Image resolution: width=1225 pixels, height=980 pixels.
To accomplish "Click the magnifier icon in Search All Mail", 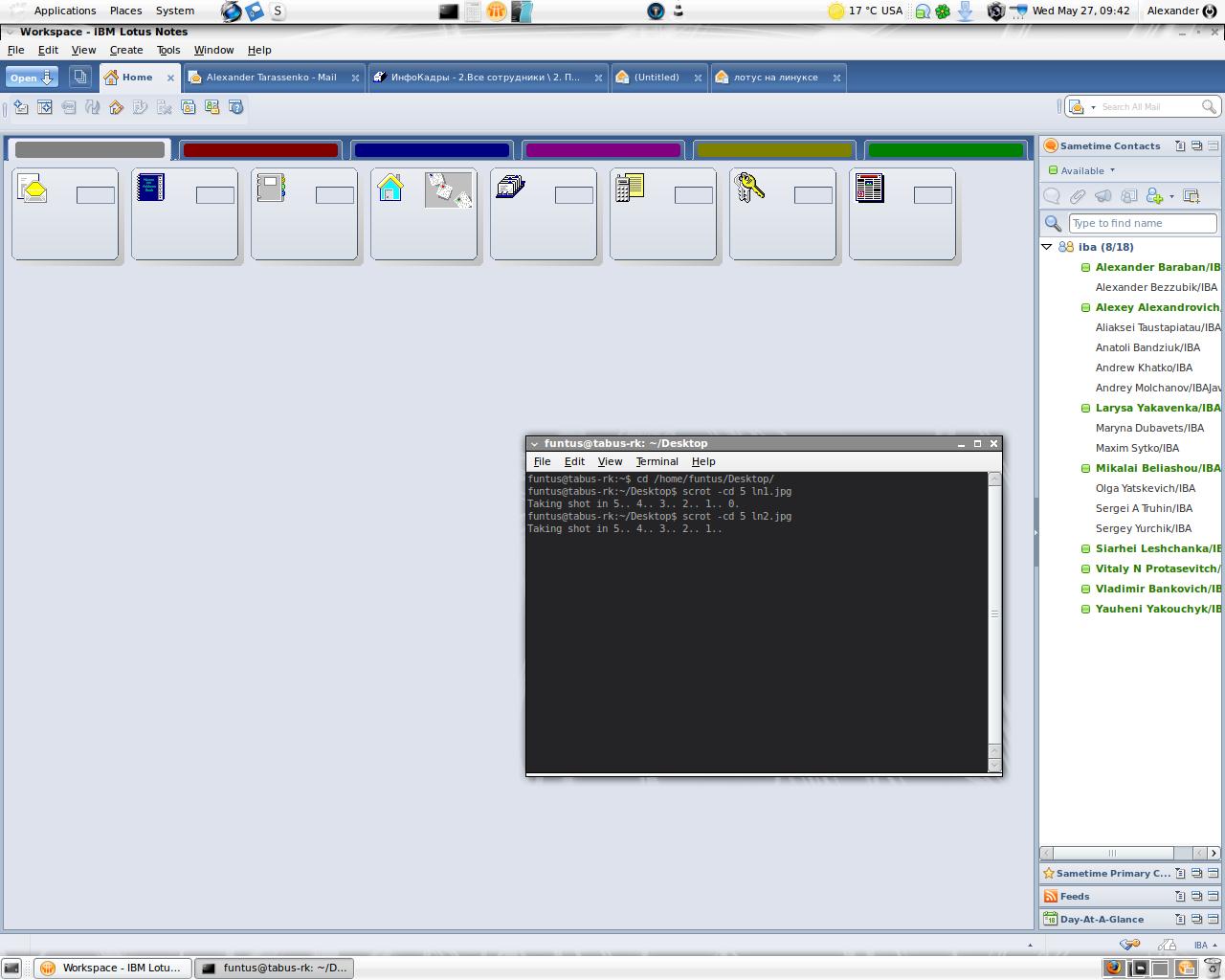I will pyautogui.click(x=1209, y=107).
